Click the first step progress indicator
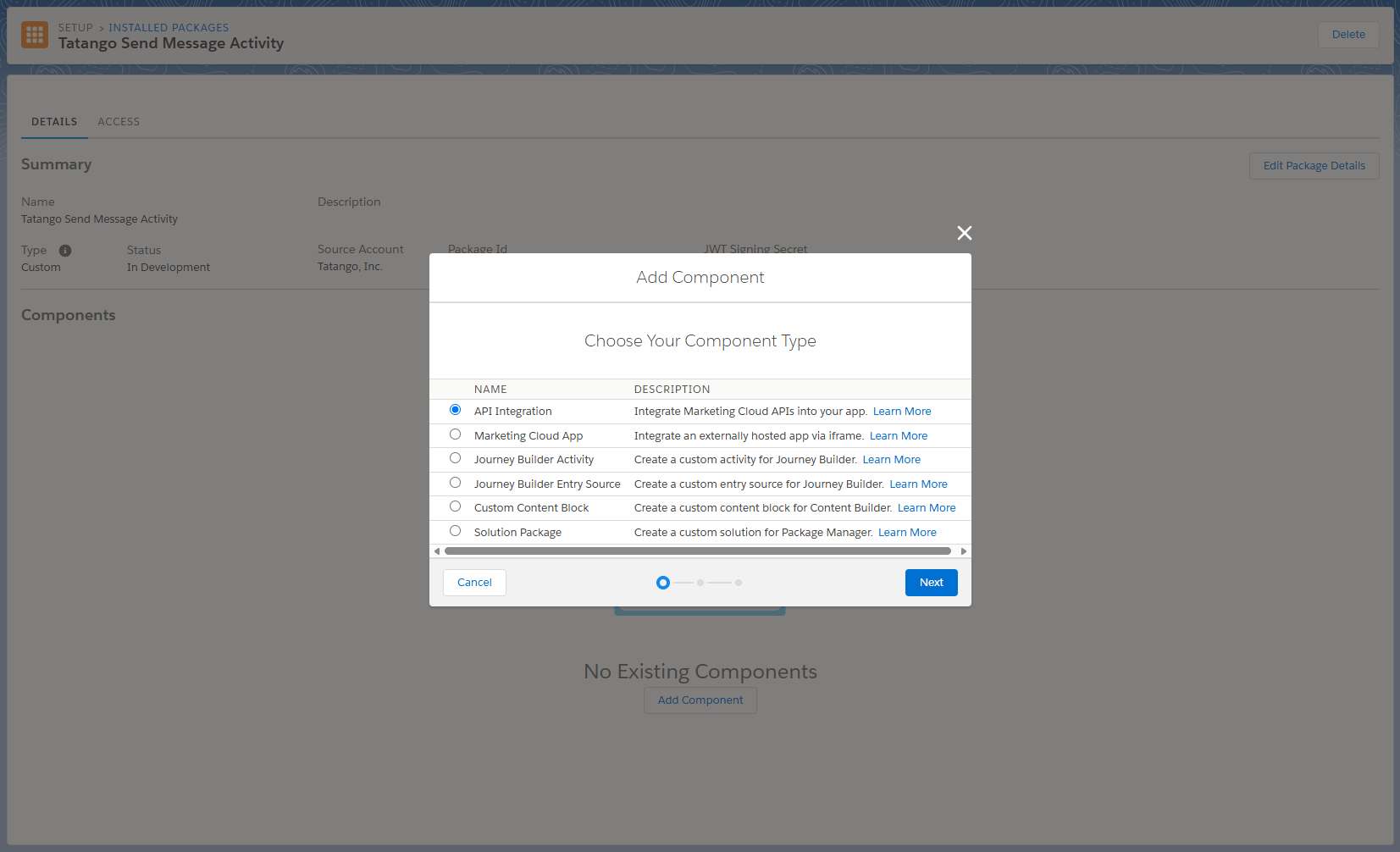The image size is (1400, 852). (663, 583)
